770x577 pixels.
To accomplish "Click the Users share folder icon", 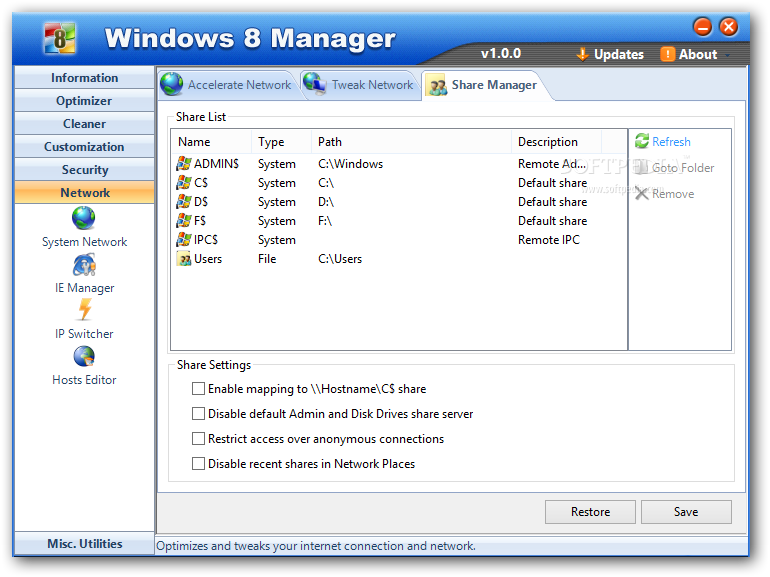I will click(184, 259).
